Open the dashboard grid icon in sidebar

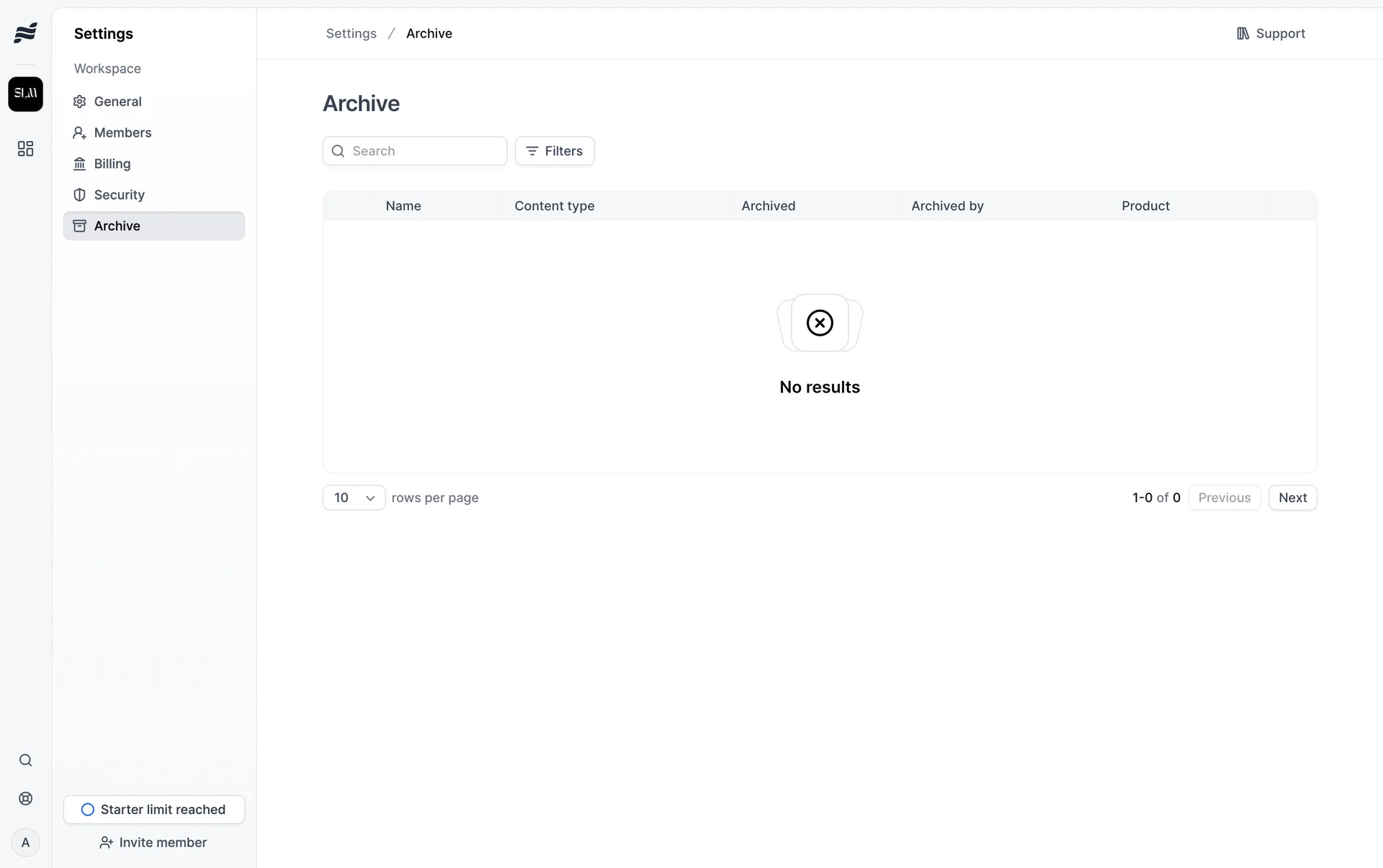pos(25,148)
